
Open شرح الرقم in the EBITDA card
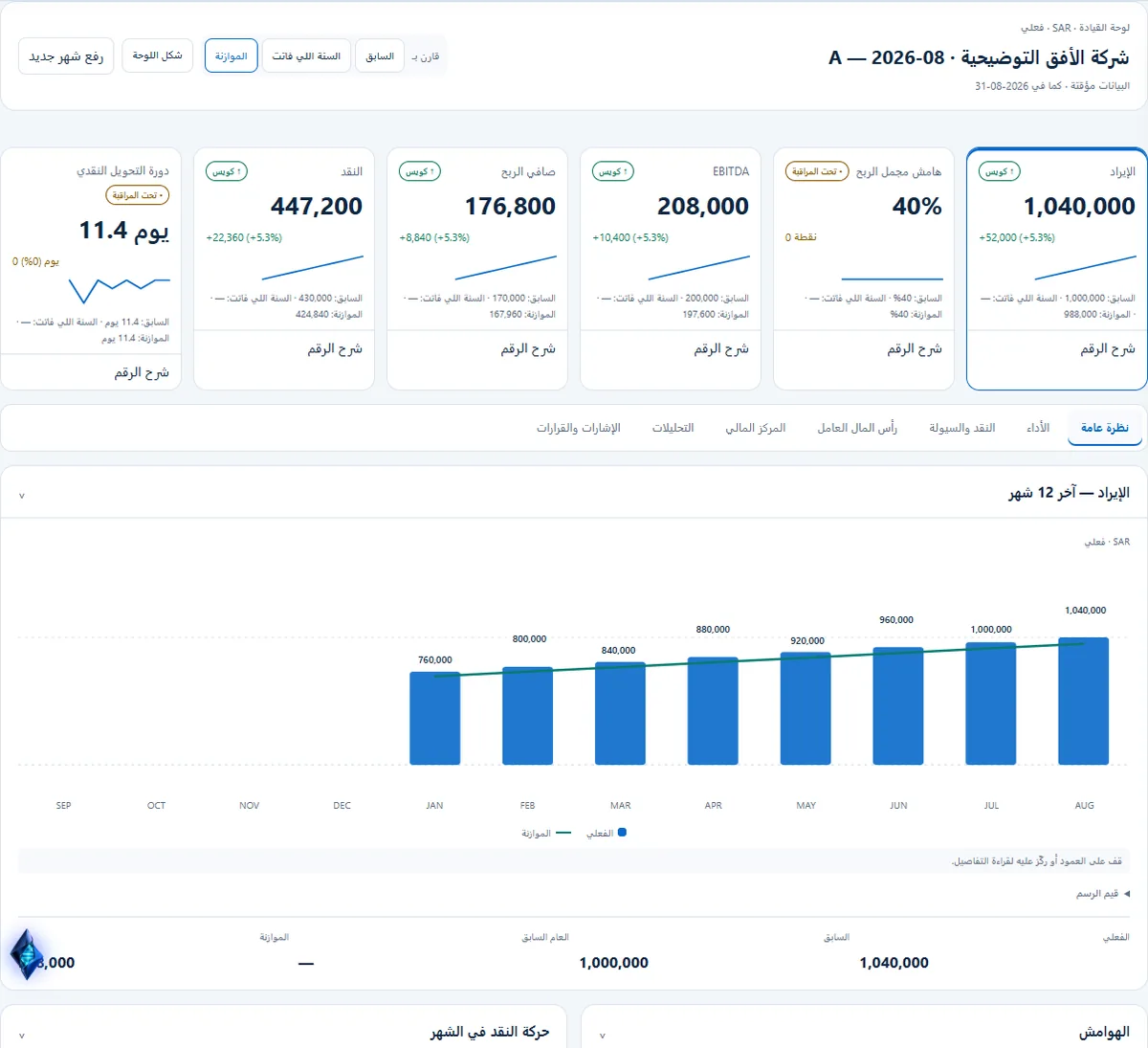point(721,349)
